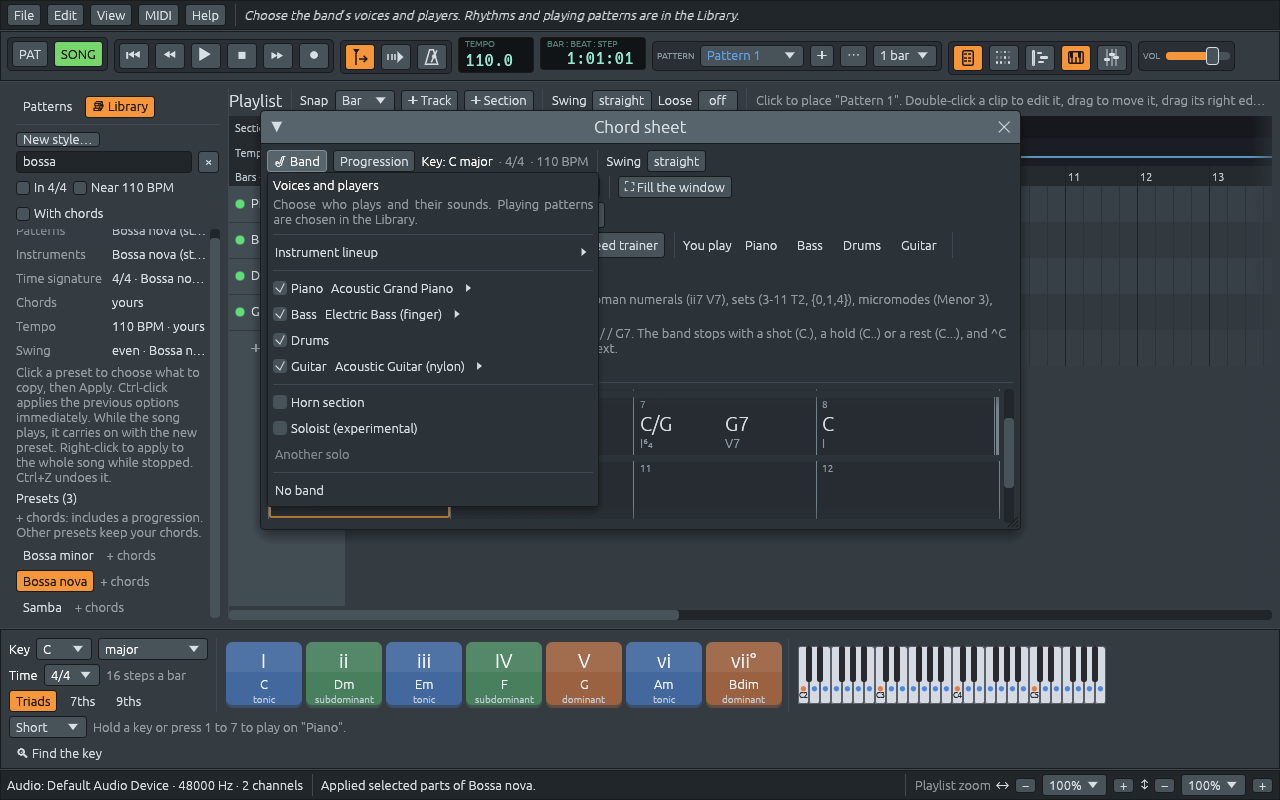
Task: Open the mixer sliders panel icon
Action: pos(1111,57)
